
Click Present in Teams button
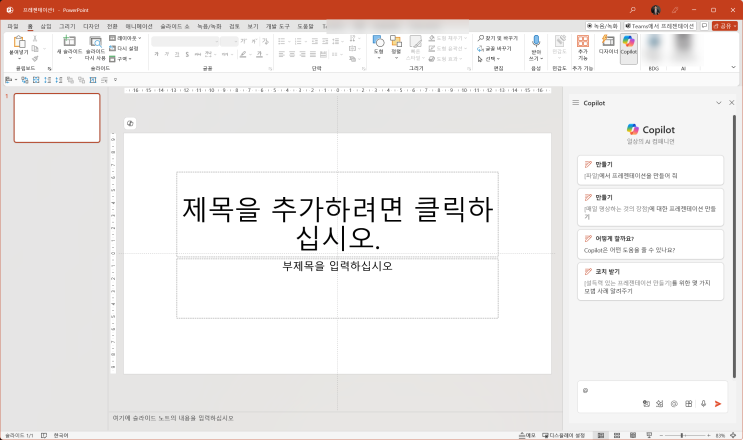662,25
